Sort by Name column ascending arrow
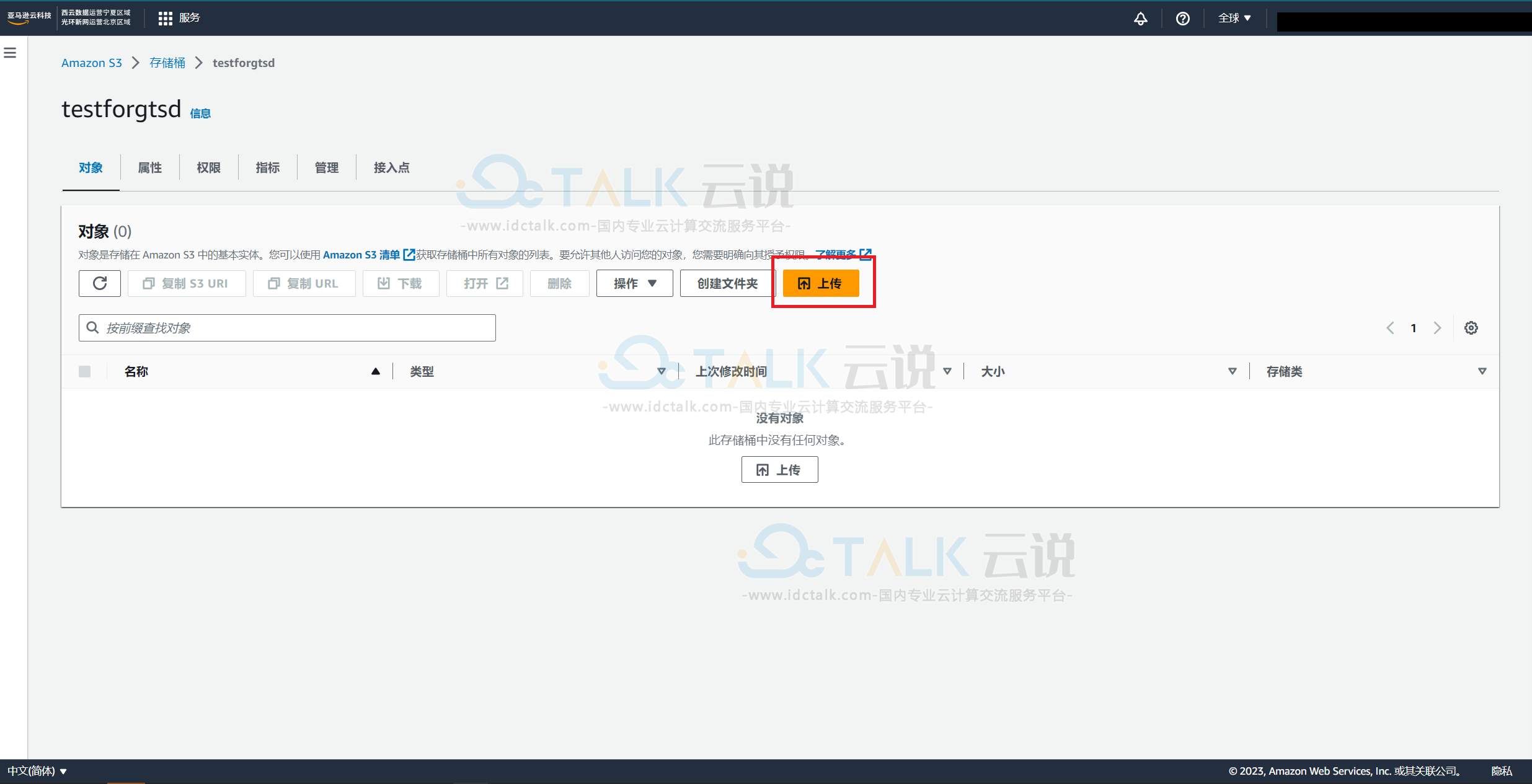Viewport: 1532px width, 784px height. (x=375, y=372)
